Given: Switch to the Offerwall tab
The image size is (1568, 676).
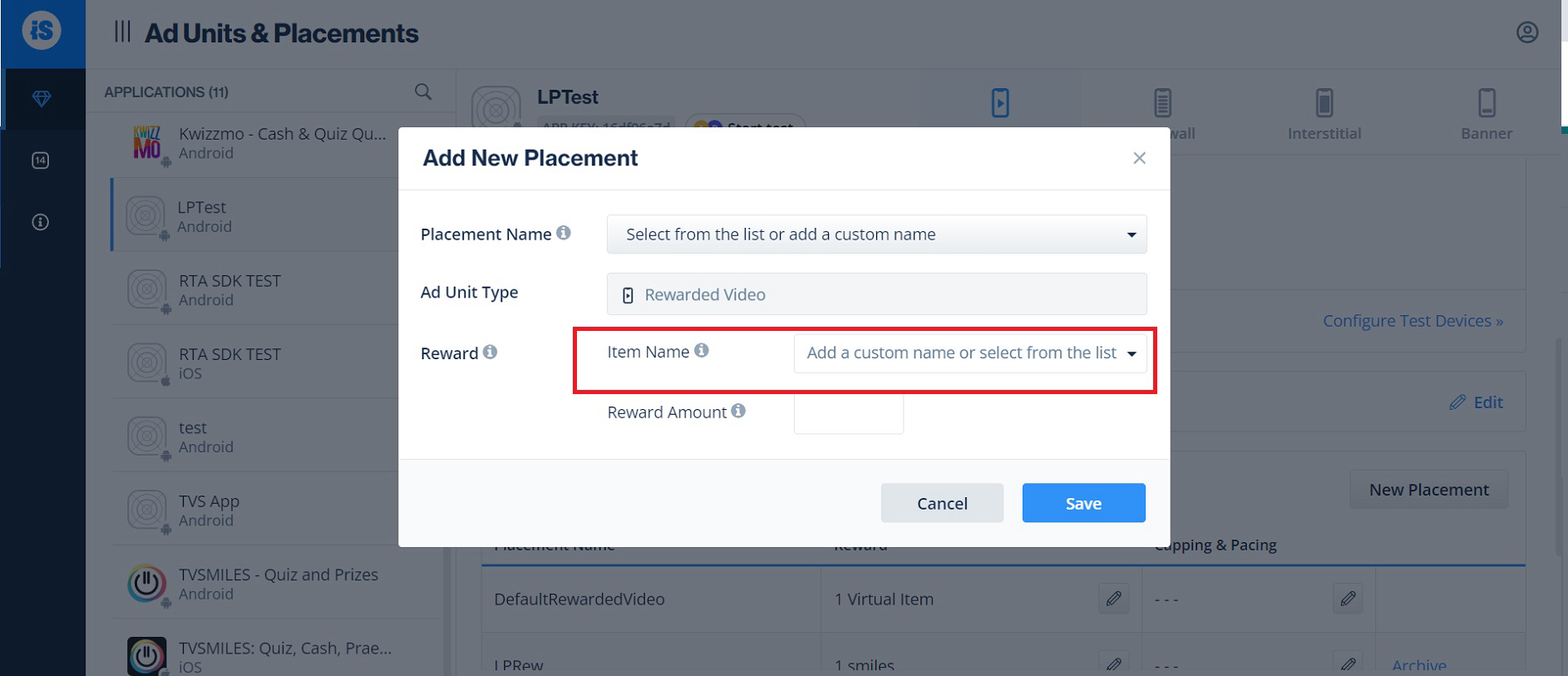Looking at the screenshot, I should coord(1163,115).
